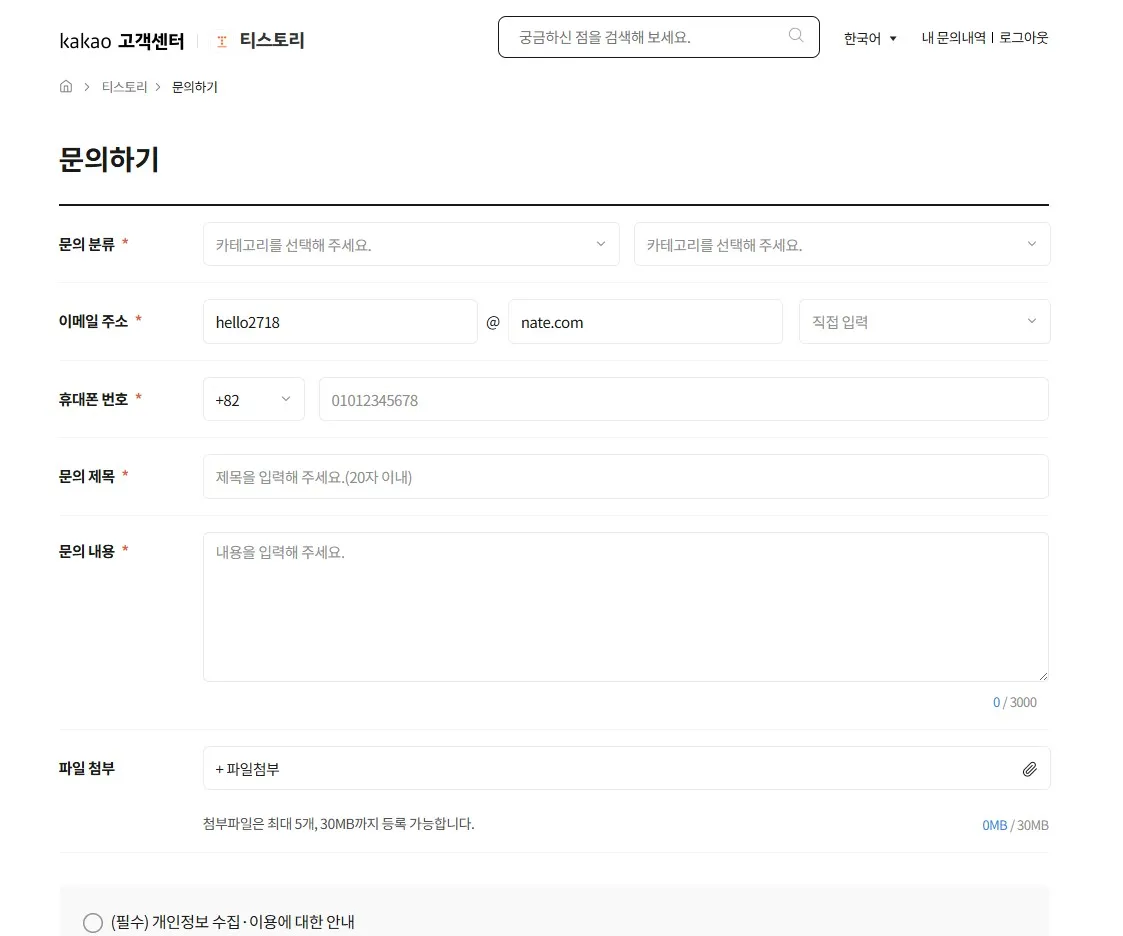Select the 개인정보 수집·이용 consent radio button
Image resolution: width=1123 pixels, height=936 pixels.
click(x=93, y=922)
